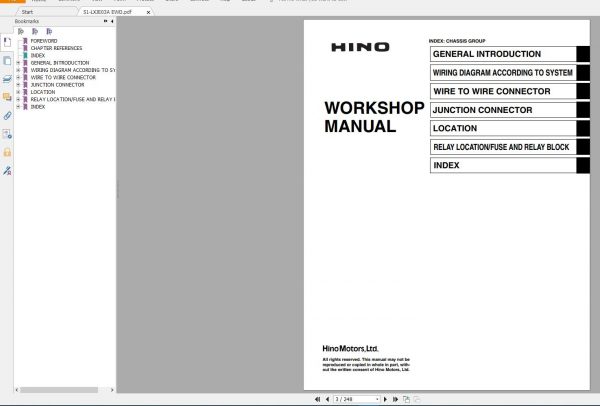Open the Layers panel icon in sidebar
This screenshot has width=600, height=406.
point(7,79)
